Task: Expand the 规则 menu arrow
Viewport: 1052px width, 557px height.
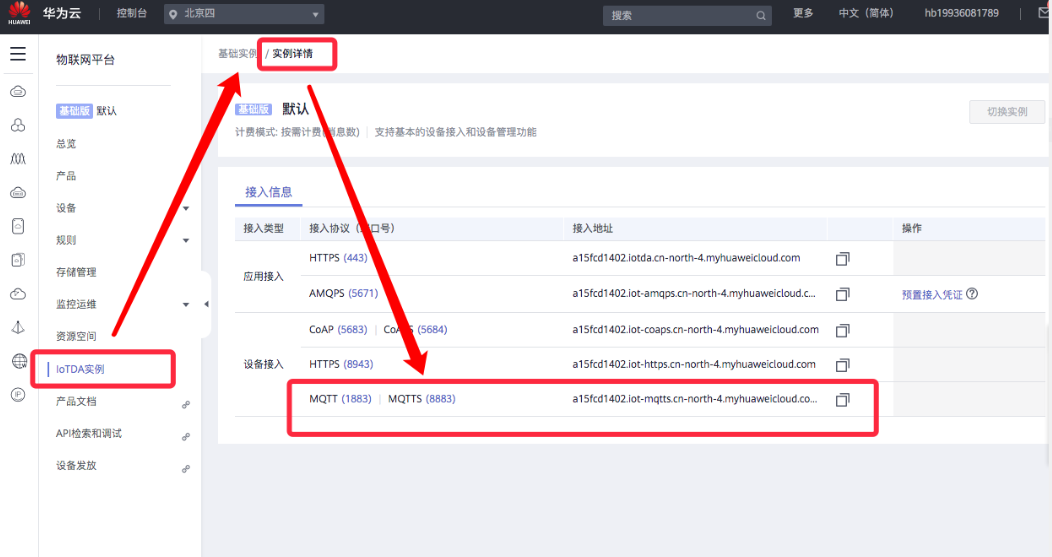Action: point(186,240)
